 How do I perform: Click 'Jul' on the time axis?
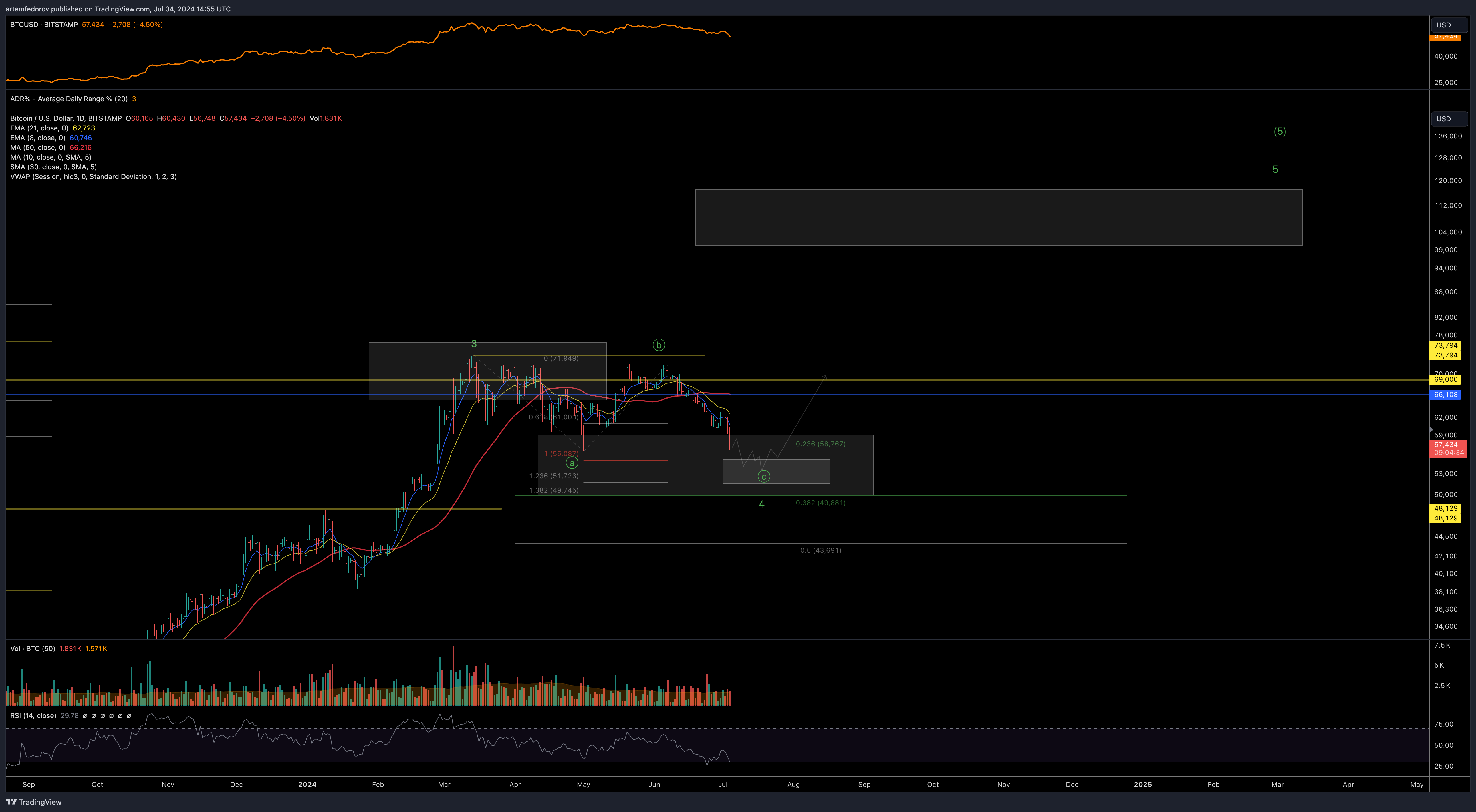point(723,785)
